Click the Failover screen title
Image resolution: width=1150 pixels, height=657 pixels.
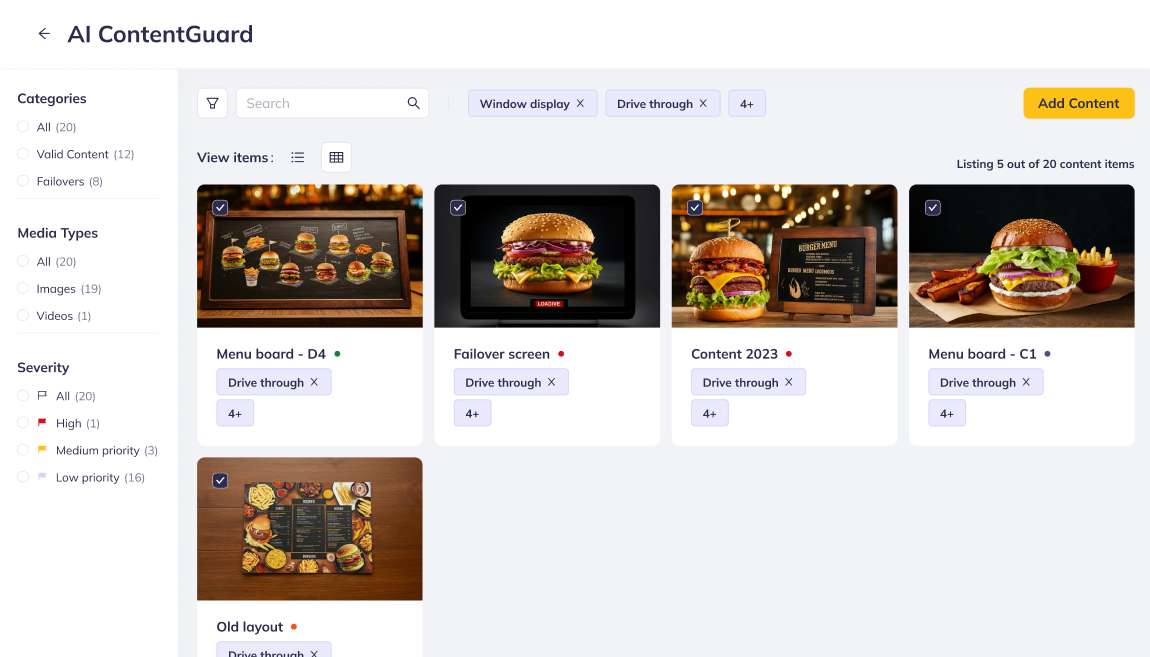pos(502,353)
